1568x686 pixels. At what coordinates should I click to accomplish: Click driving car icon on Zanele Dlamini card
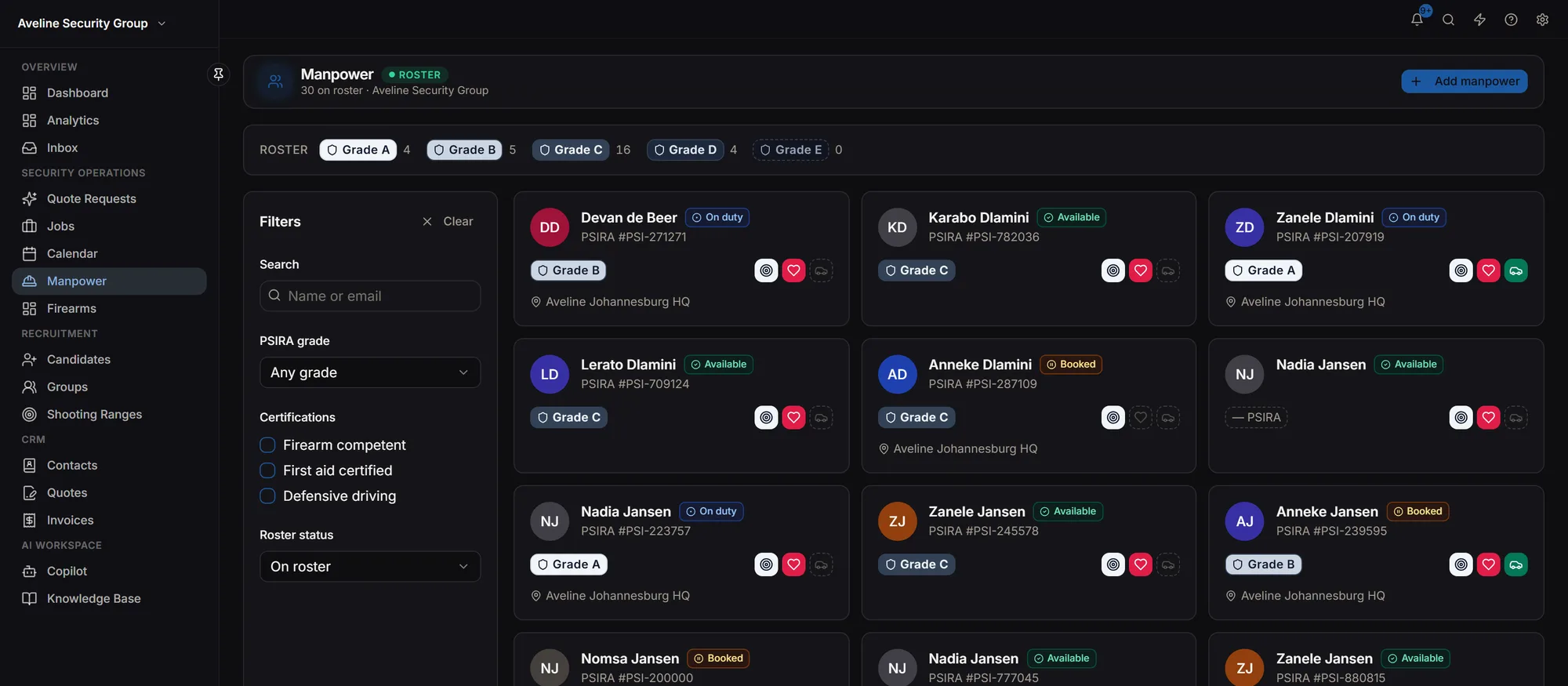(1516, 270)
